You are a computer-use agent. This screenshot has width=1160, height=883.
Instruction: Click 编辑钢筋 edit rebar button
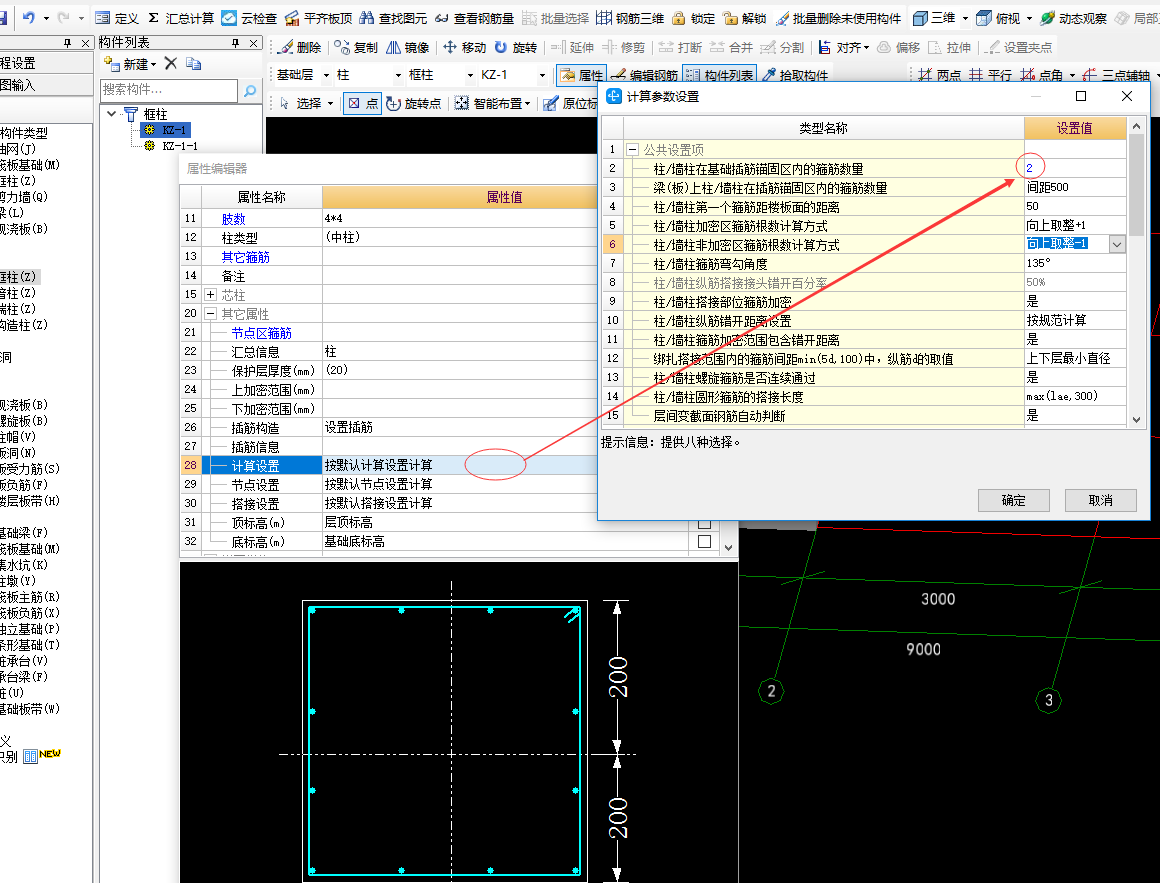[644, 75]
